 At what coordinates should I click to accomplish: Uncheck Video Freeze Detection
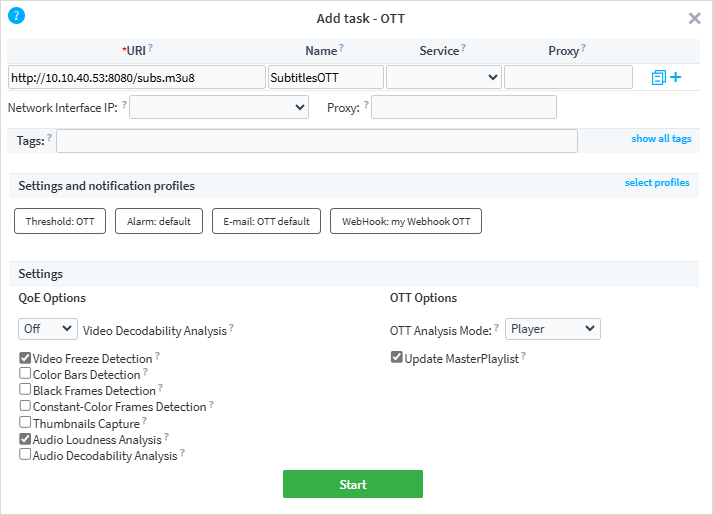tap(25, 358)
